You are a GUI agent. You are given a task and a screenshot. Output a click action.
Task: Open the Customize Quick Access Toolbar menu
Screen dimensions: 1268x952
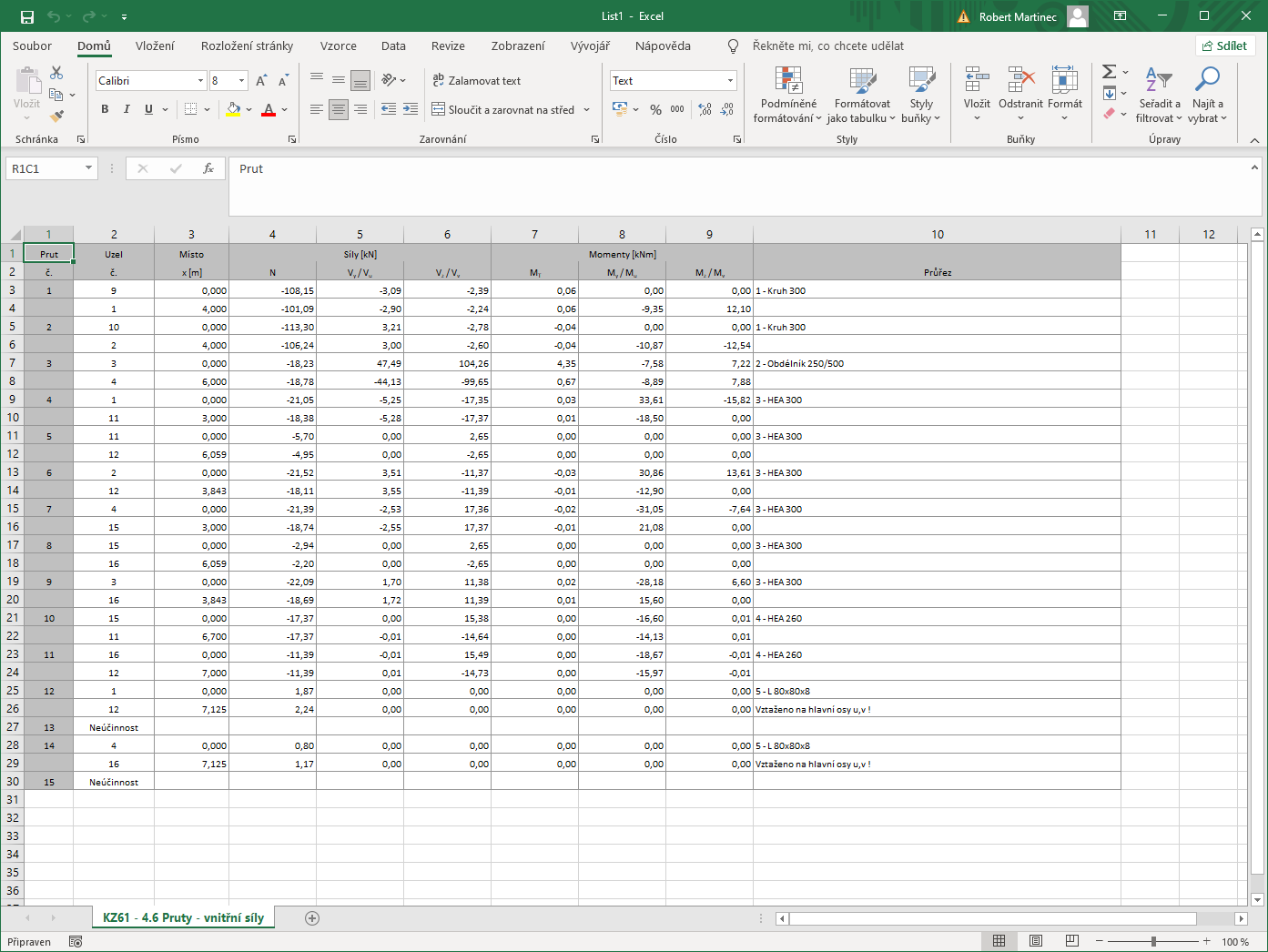click(124, 16)
